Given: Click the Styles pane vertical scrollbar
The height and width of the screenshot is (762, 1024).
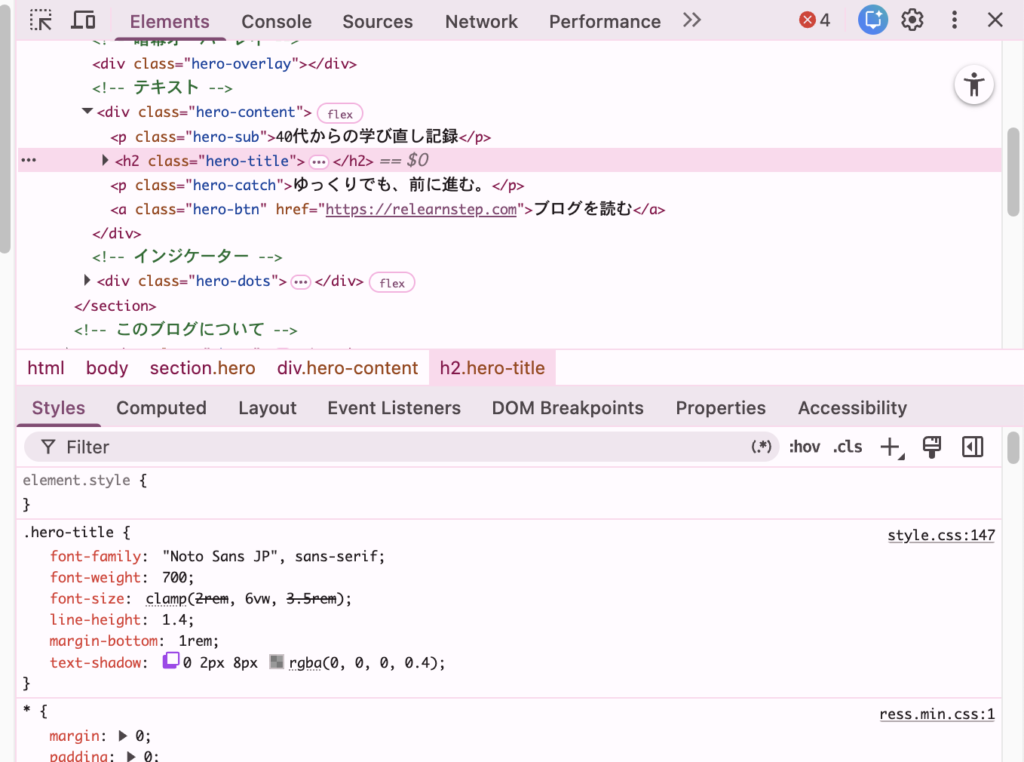Looking at the screenshot, I should (1013, 447).
